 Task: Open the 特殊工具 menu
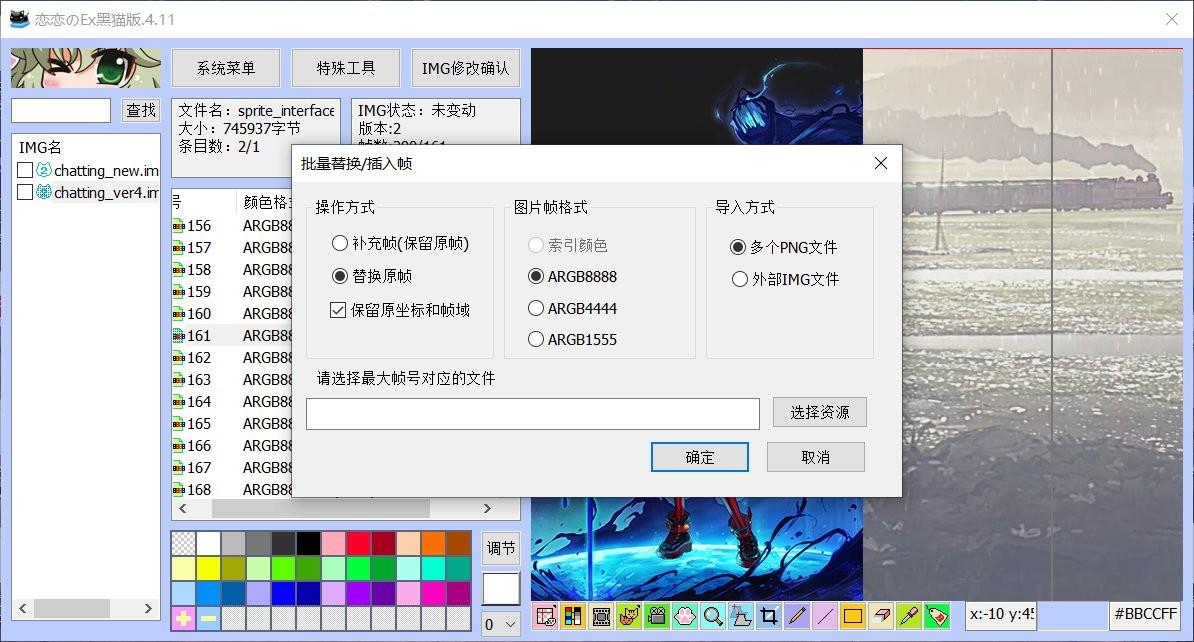click(346, 68)
